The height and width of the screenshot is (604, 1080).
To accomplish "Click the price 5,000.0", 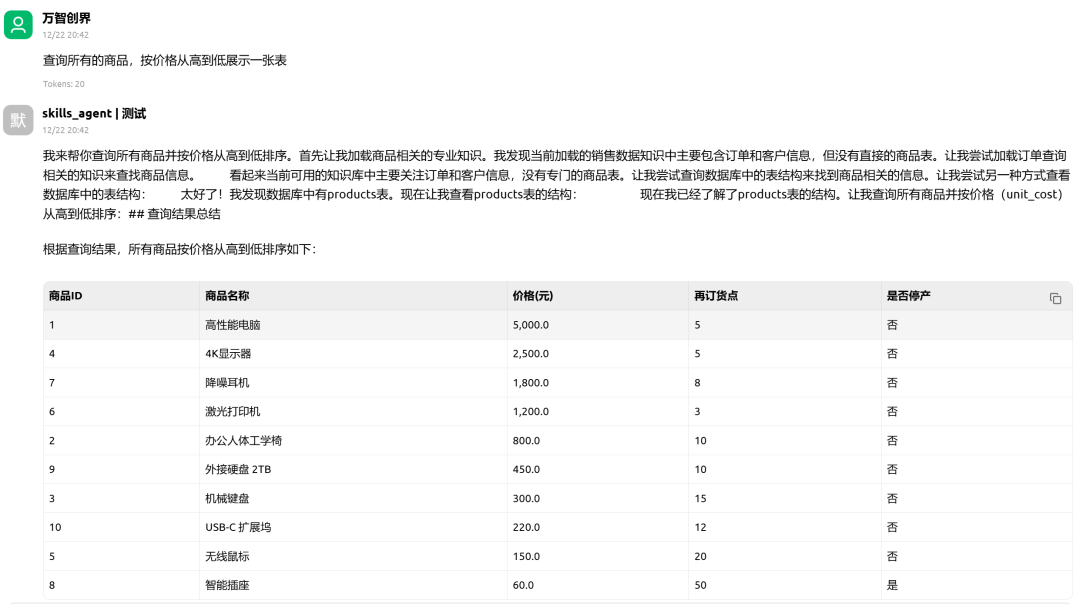I will tap(530, 324).
